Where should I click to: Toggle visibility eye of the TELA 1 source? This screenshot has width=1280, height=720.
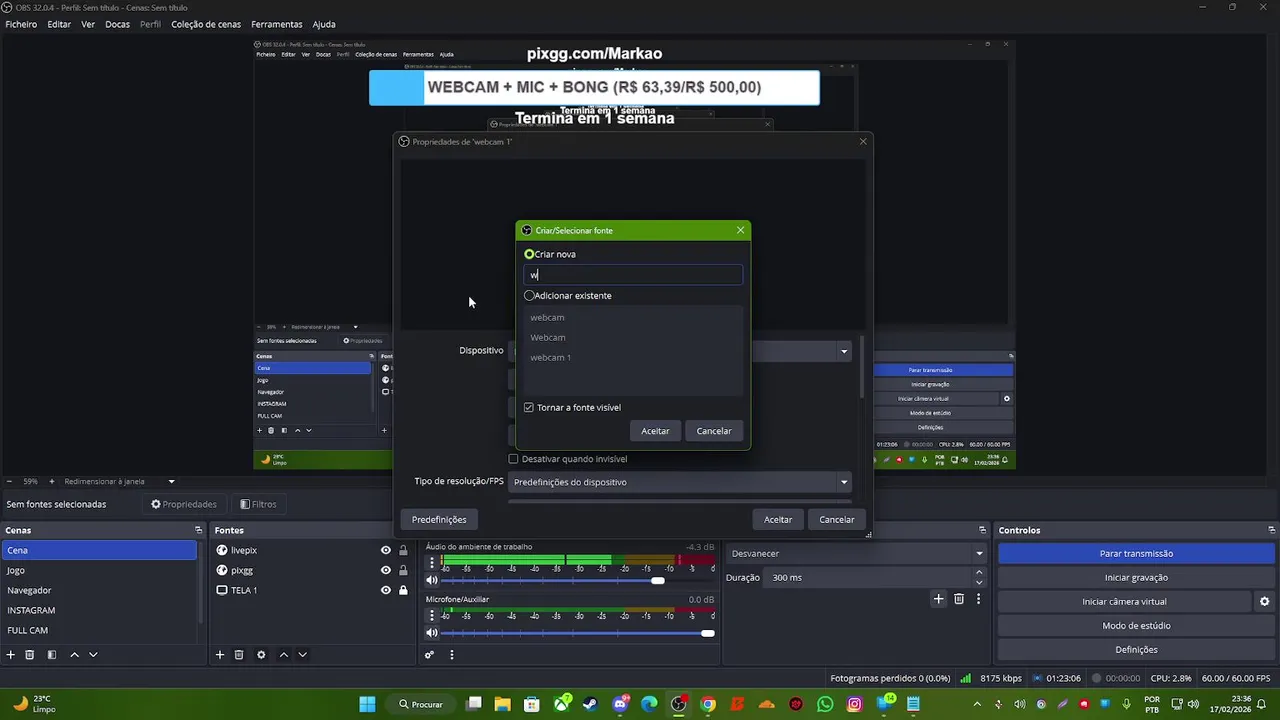[385, 590]
